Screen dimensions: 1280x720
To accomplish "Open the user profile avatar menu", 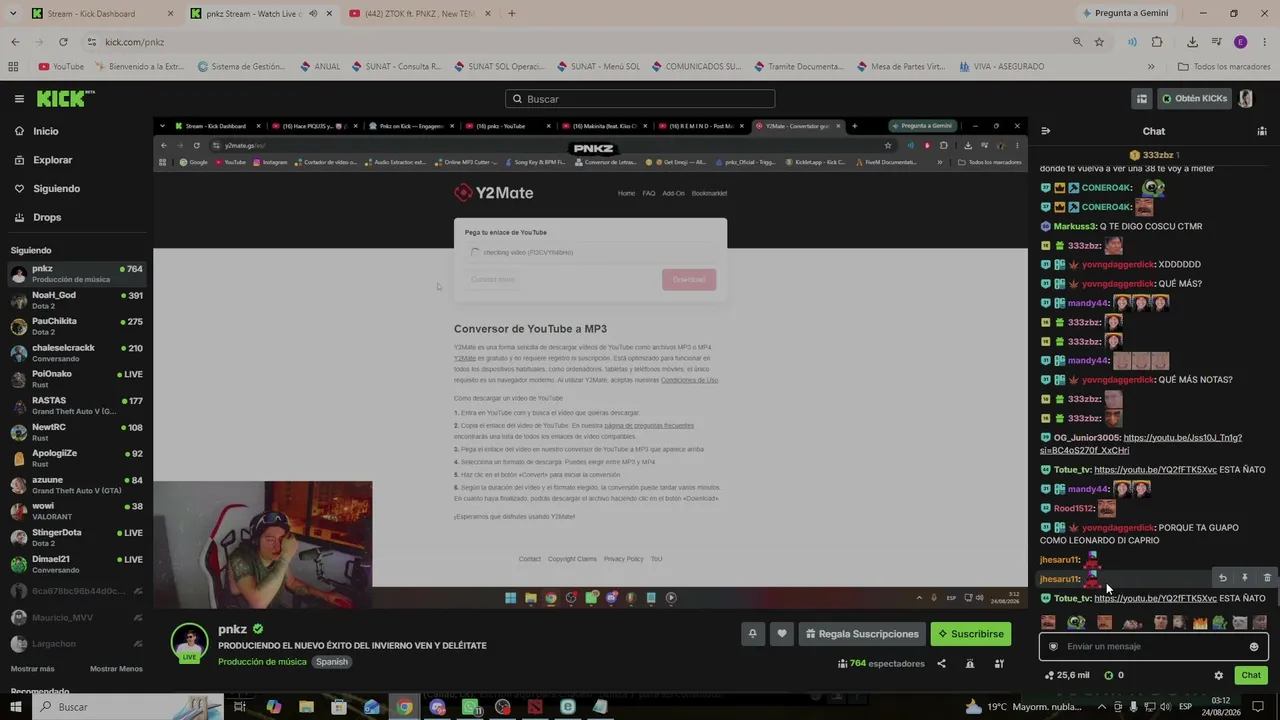I will coord(1246,99).
